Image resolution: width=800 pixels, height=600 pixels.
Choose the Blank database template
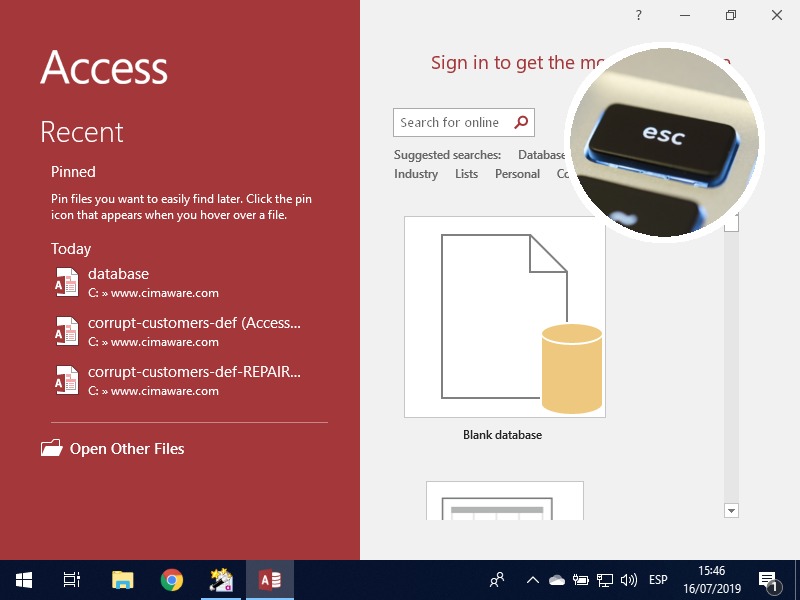pos(504,317)
